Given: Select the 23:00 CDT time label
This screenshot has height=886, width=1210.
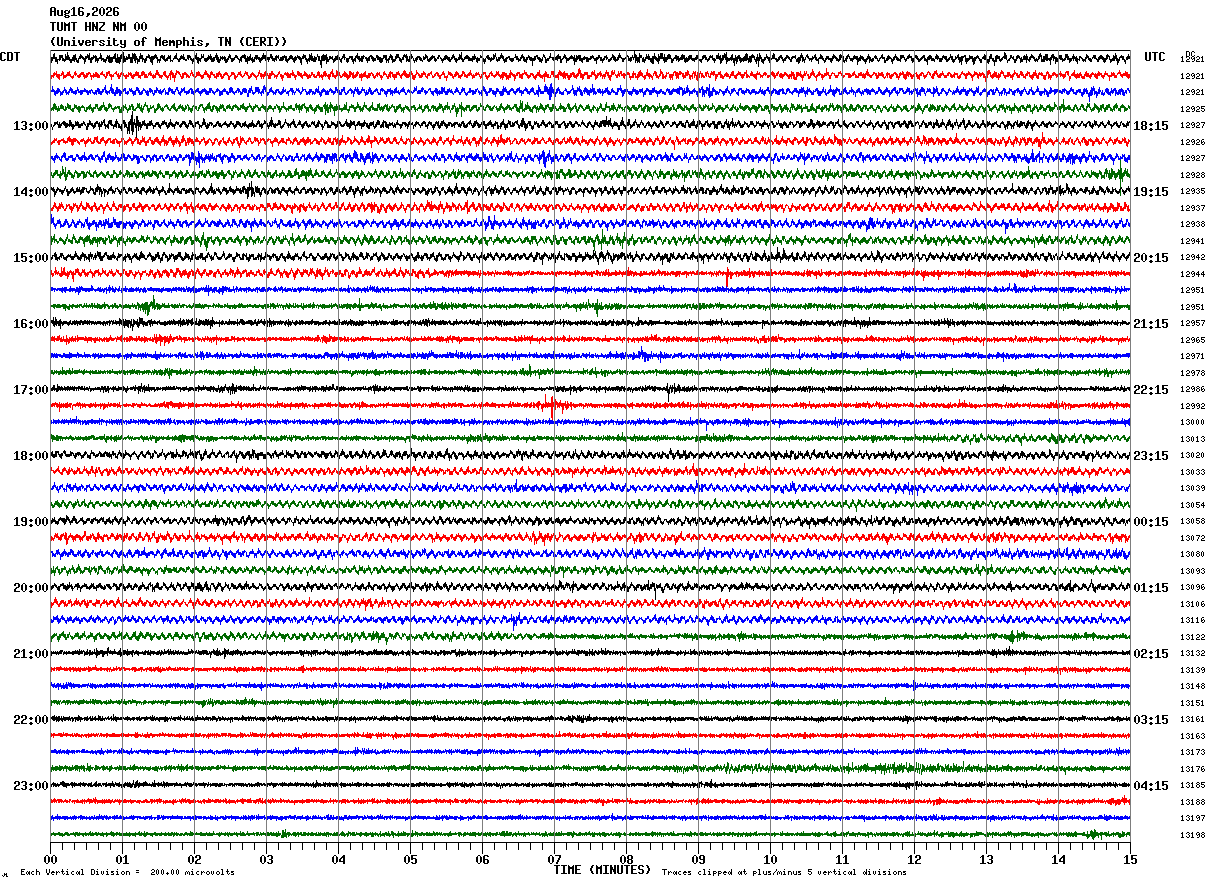Looking at the screenshot, I should [30, 786].
